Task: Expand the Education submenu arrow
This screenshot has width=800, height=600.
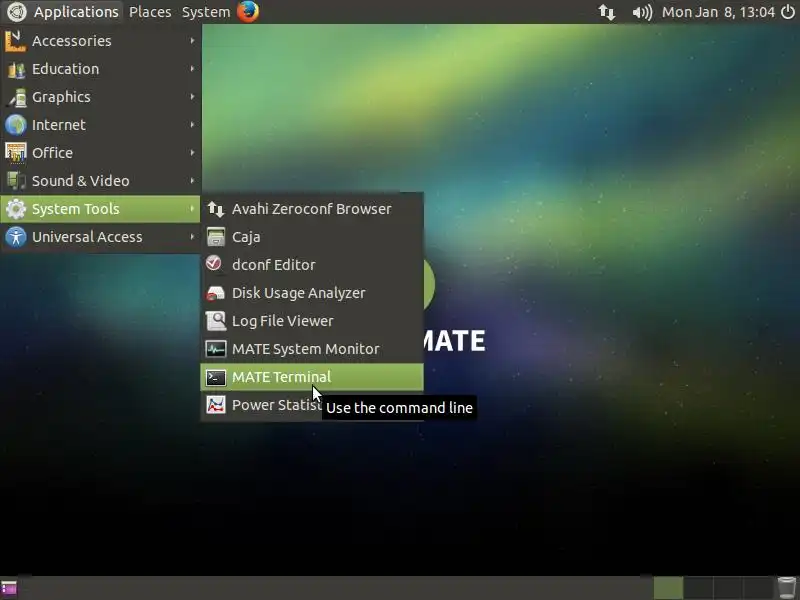Action: (192, 69)
